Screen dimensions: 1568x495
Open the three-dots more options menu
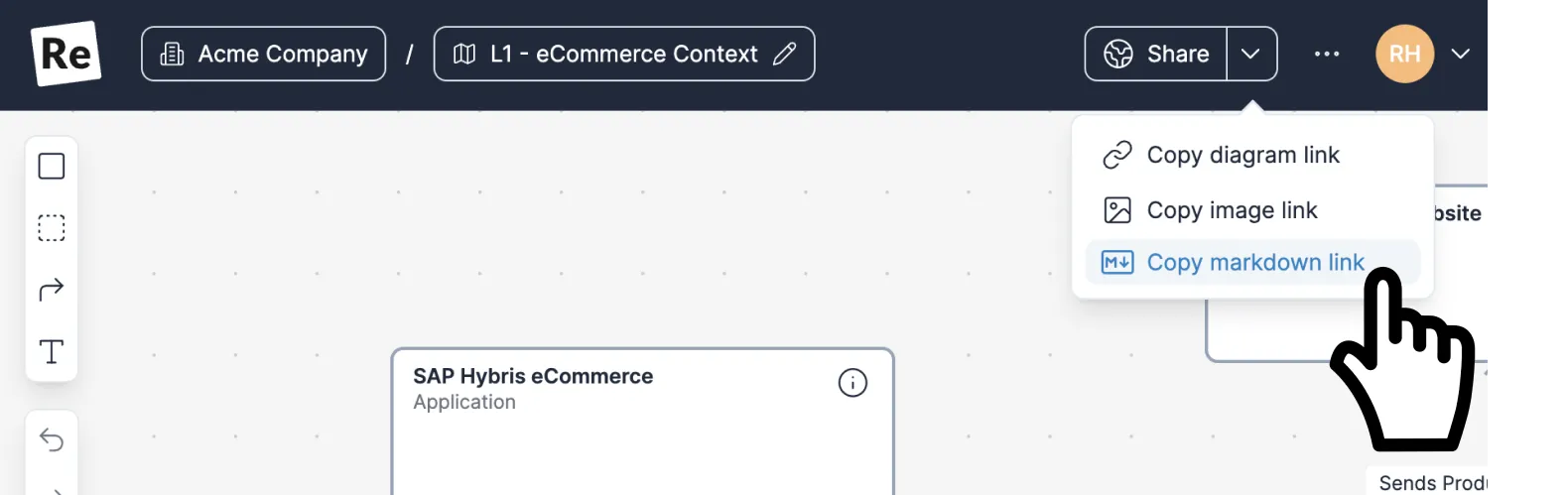[1327, 54]
